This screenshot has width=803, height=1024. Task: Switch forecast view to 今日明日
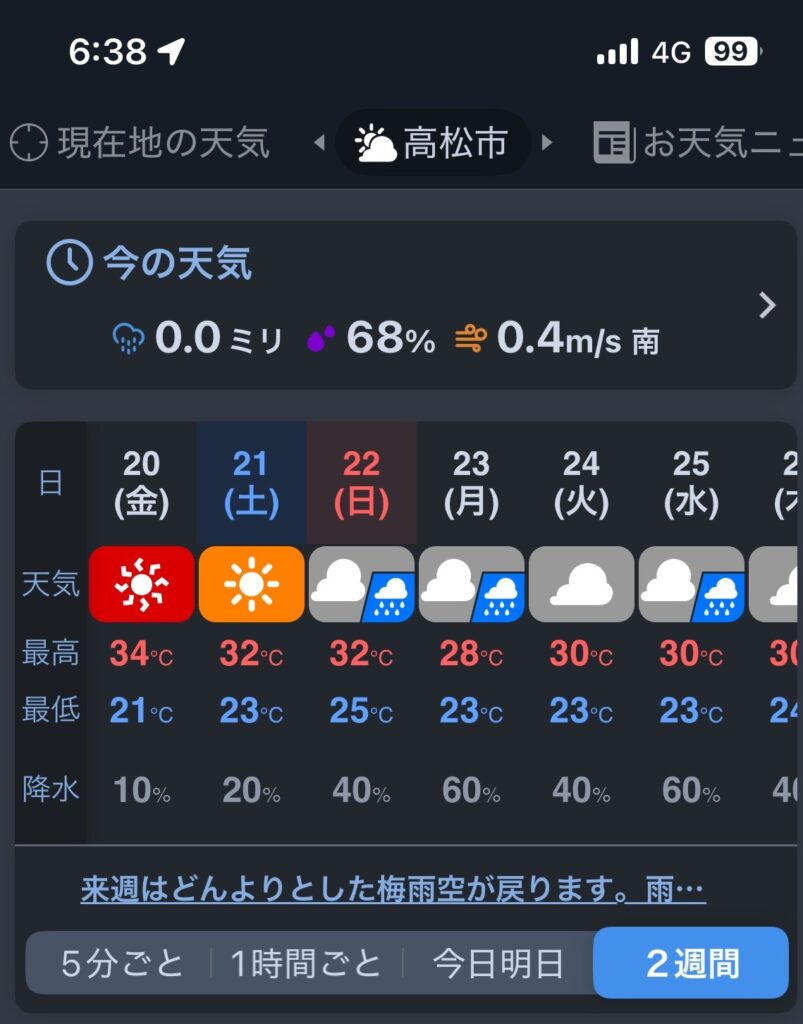(x=497, y=964)
